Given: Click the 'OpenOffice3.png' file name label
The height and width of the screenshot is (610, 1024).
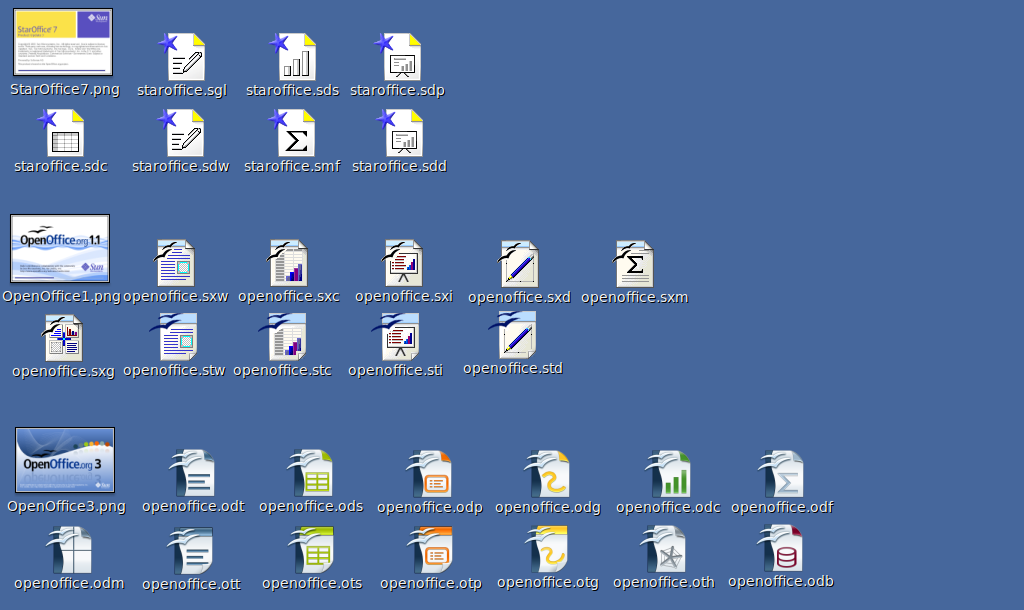Looking at the screenshot, I should pos(67,506).
